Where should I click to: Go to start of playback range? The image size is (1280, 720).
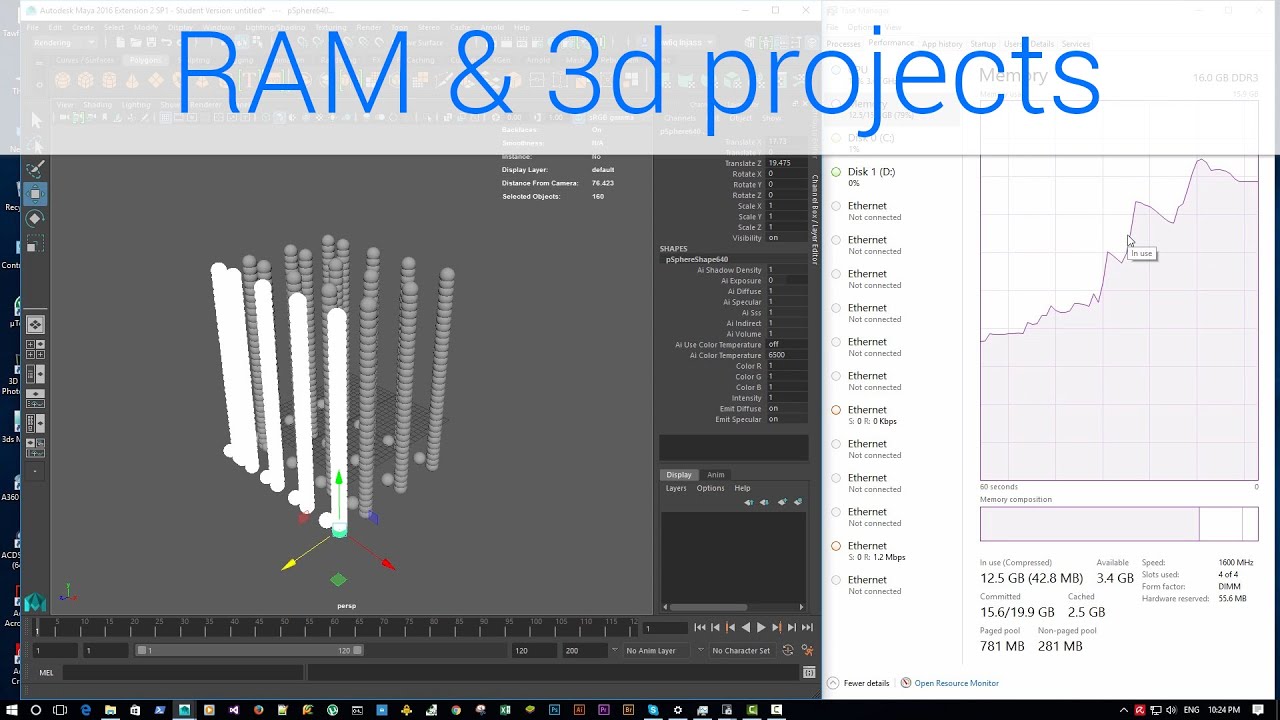coord(700,627)
